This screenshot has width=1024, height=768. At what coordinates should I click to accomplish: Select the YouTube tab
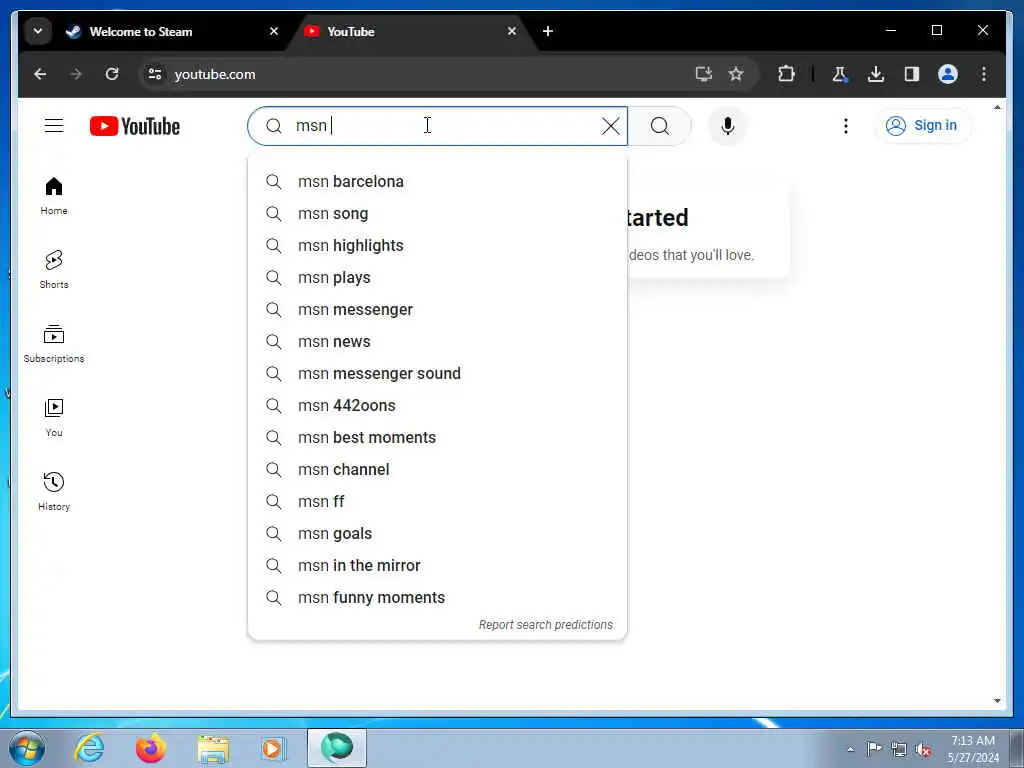[411, 31]
